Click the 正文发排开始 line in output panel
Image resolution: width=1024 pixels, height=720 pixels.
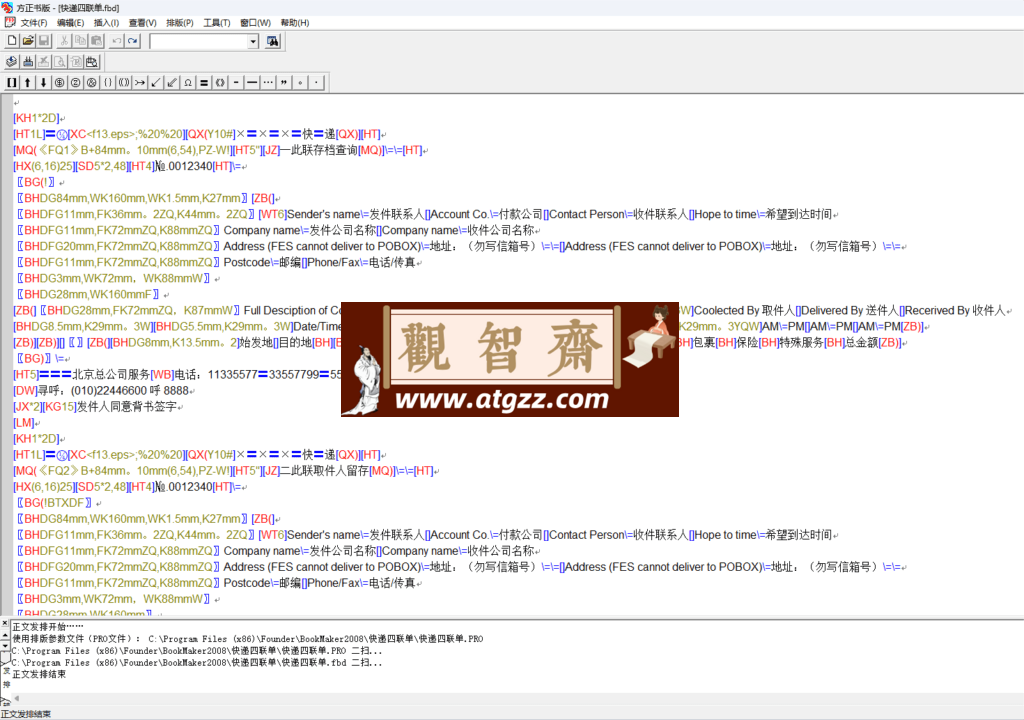click(x=48, y=626)
